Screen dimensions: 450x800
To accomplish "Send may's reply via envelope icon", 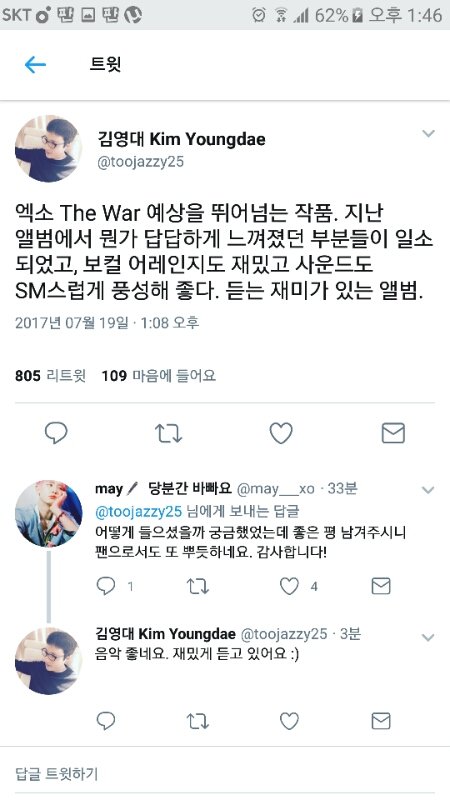I will 381,586.
